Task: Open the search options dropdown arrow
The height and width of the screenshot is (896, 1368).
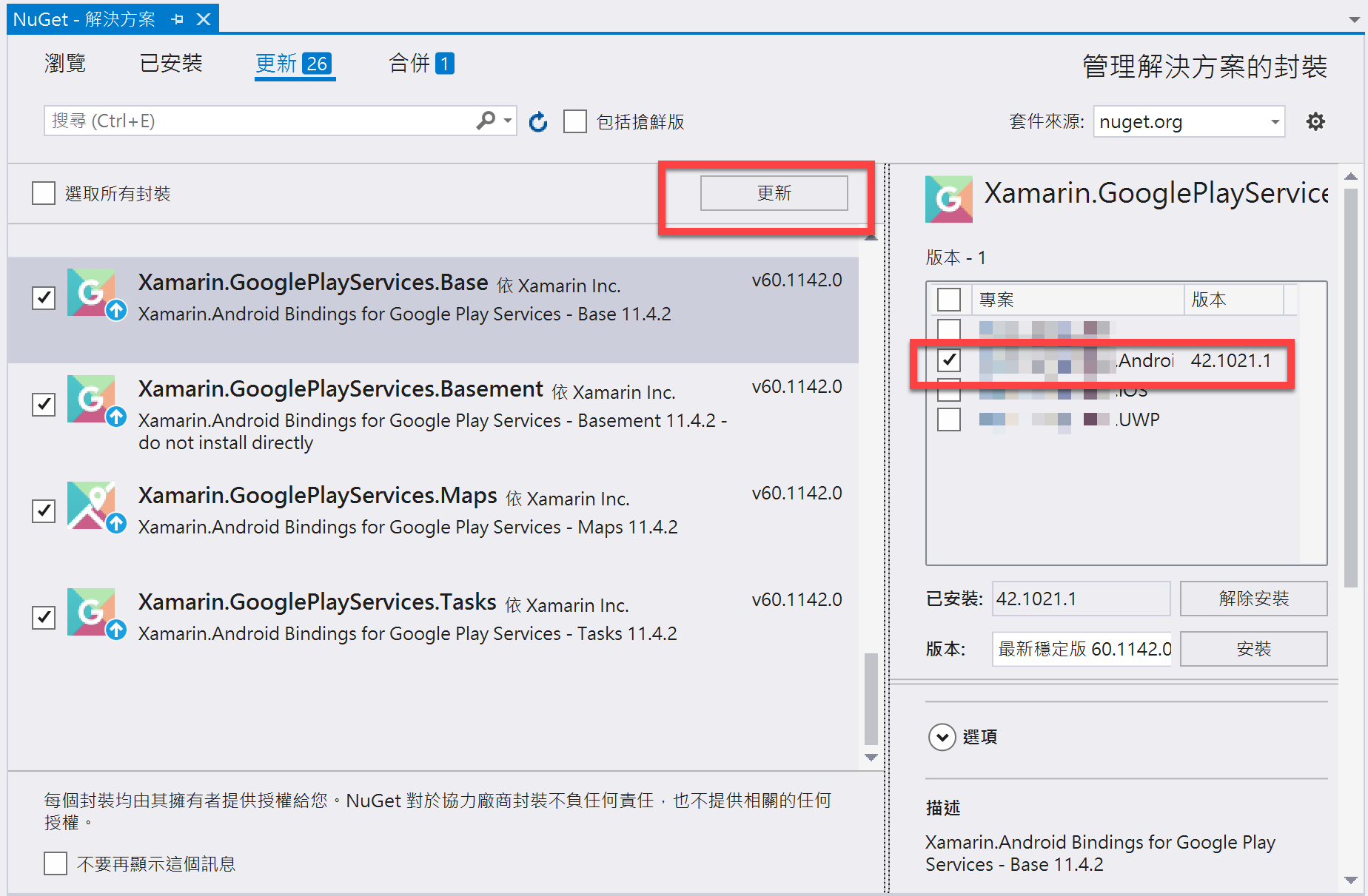Action: pyautogui.click(x=508, y=121)
